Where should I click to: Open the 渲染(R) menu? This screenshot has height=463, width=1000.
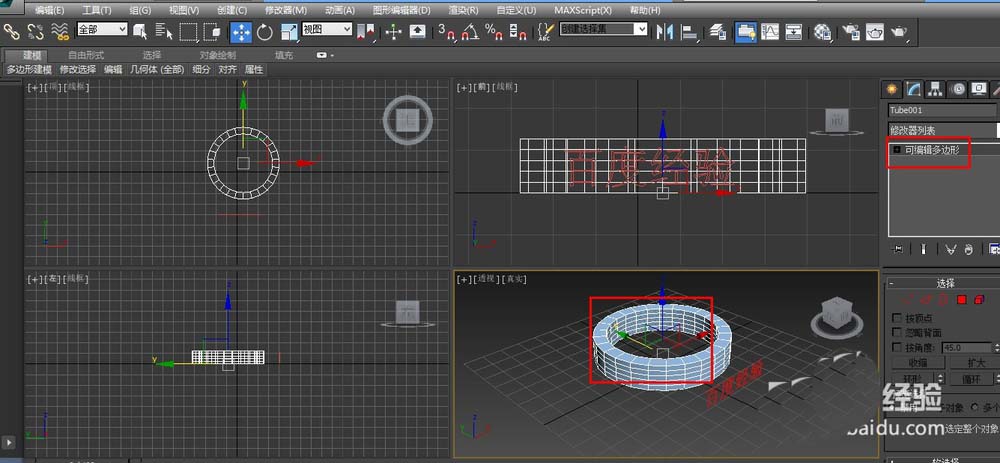point(464,11)
